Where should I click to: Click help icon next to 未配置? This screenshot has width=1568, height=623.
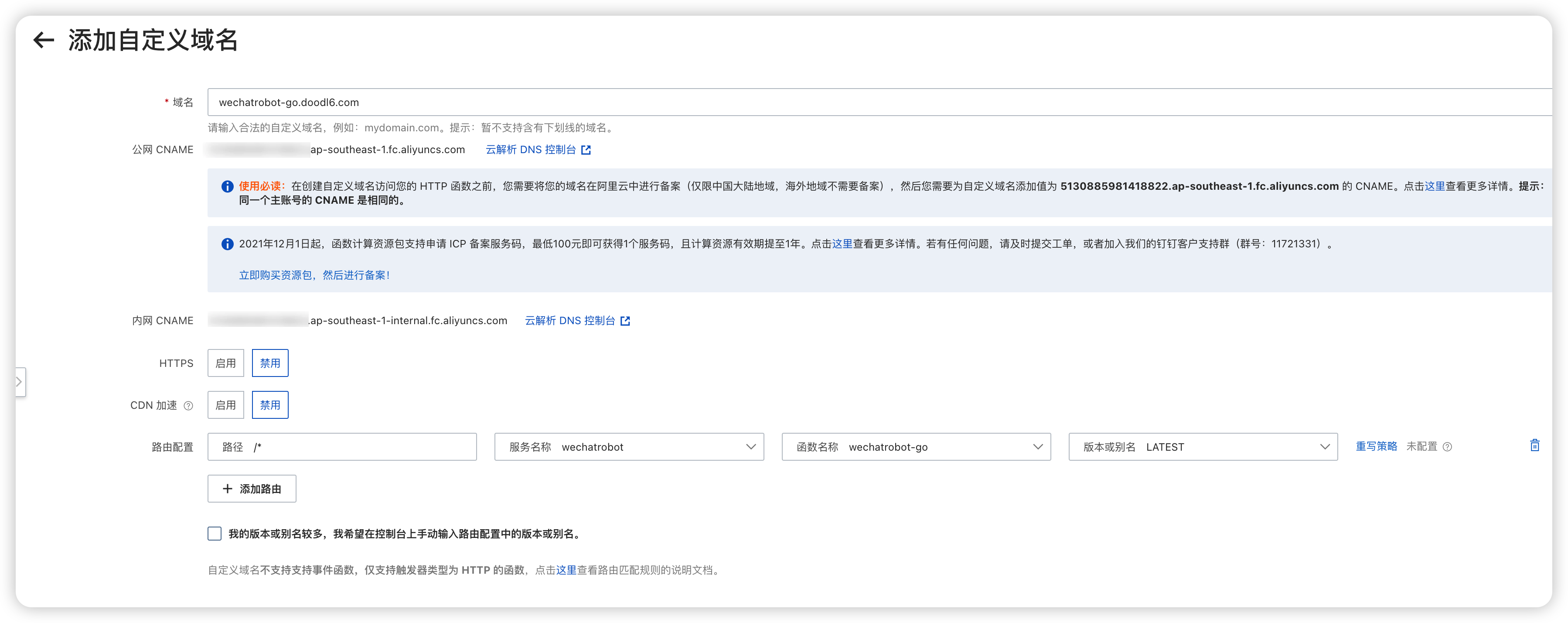1448,447
